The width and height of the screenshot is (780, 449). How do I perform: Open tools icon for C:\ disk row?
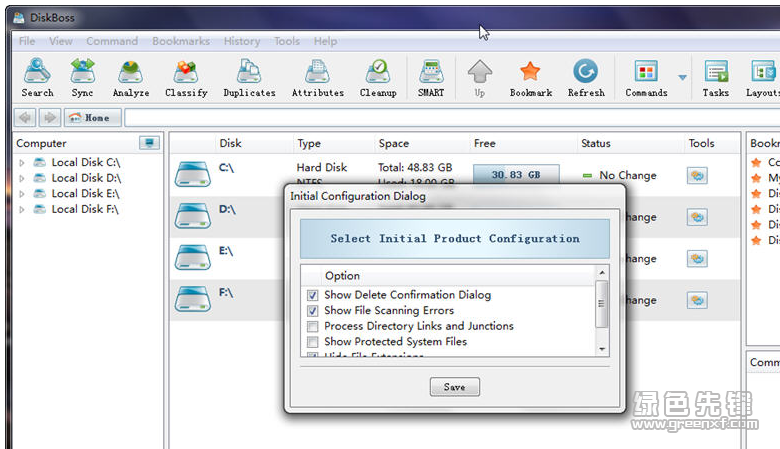tap(697, 175)
